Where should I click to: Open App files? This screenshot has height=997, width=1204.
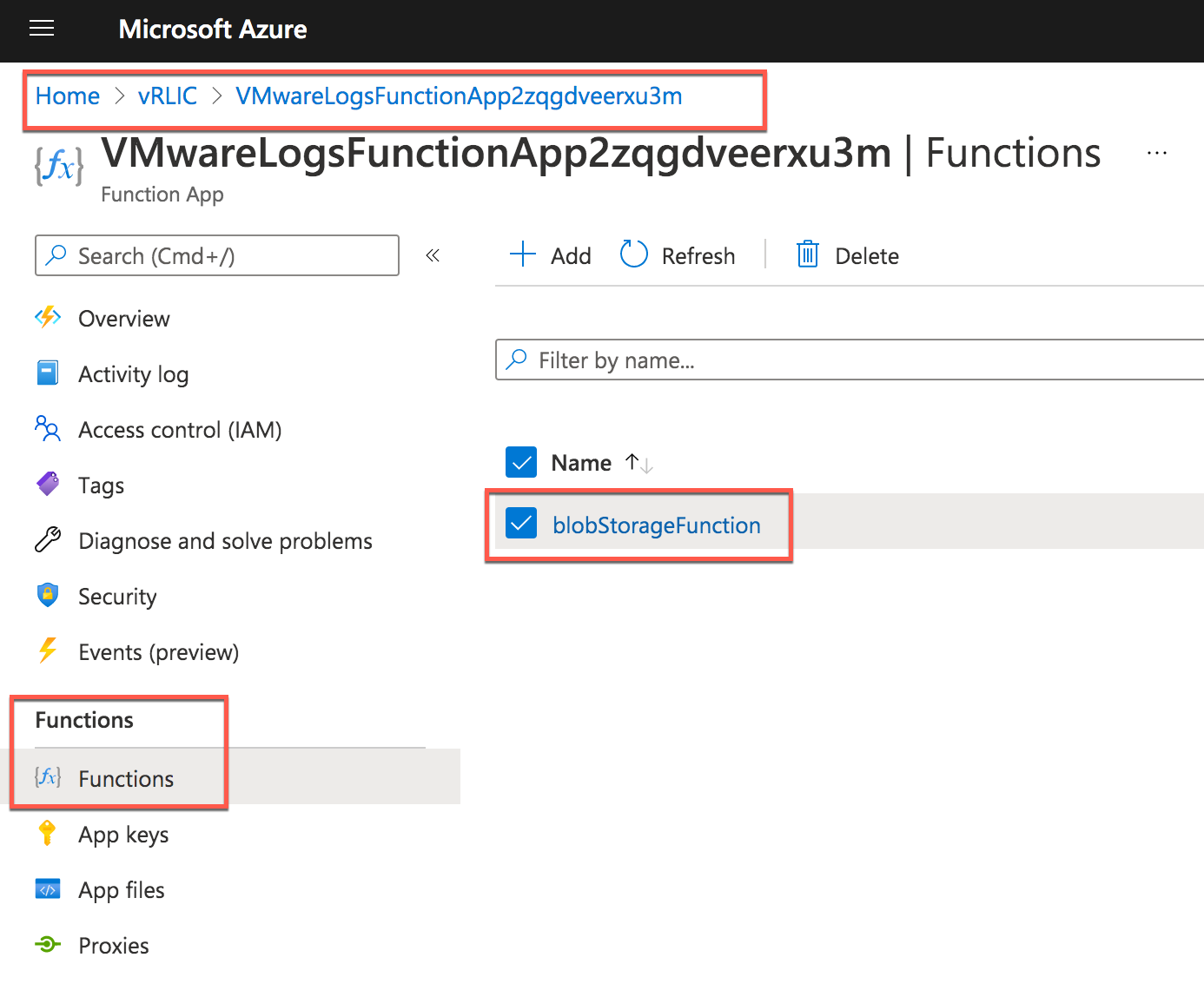[x=122, y=890]
